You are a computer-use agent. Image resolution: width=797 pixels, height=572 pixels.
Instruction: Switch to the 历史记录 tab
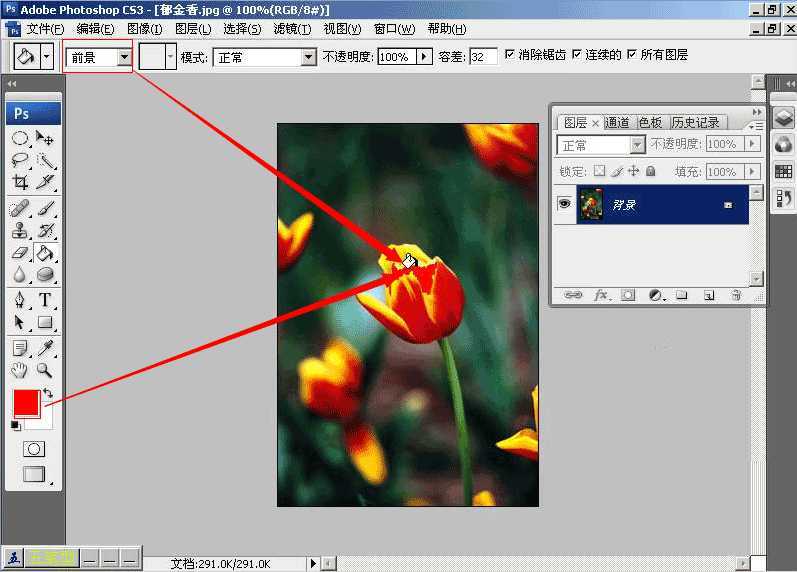point(695,123)
